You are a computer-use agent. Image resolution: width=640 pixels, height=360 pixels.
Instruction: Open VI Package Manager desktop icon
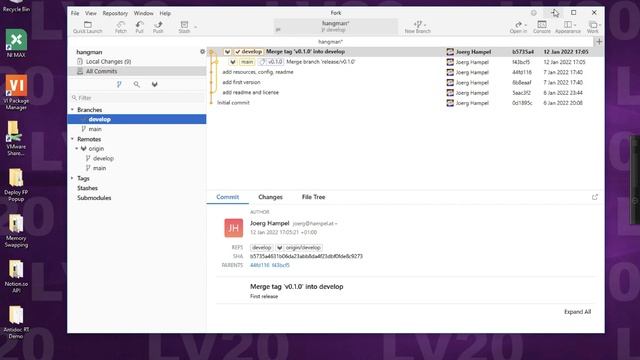pos(16,92)
